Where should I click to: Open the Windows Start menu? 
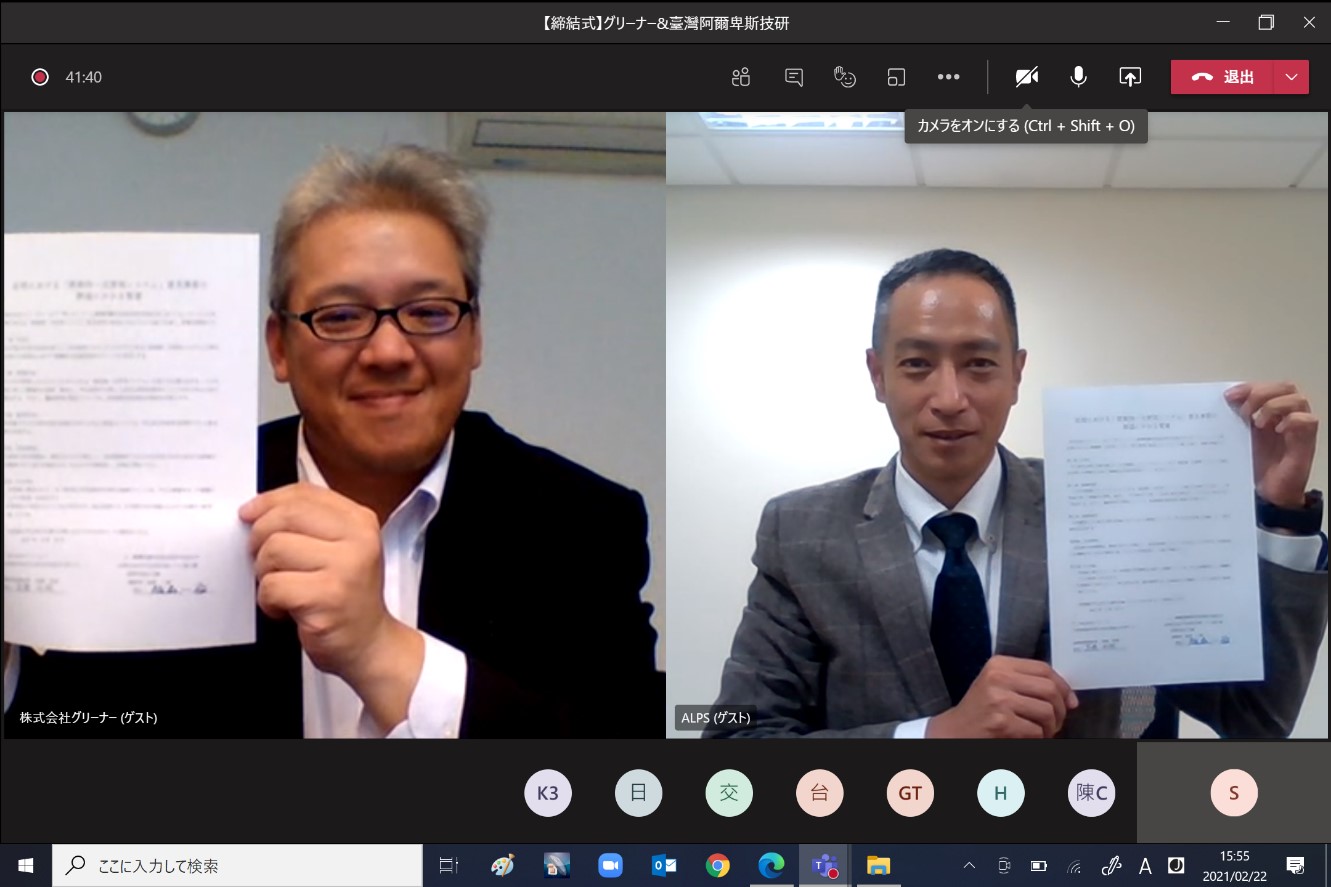(25, 865)
